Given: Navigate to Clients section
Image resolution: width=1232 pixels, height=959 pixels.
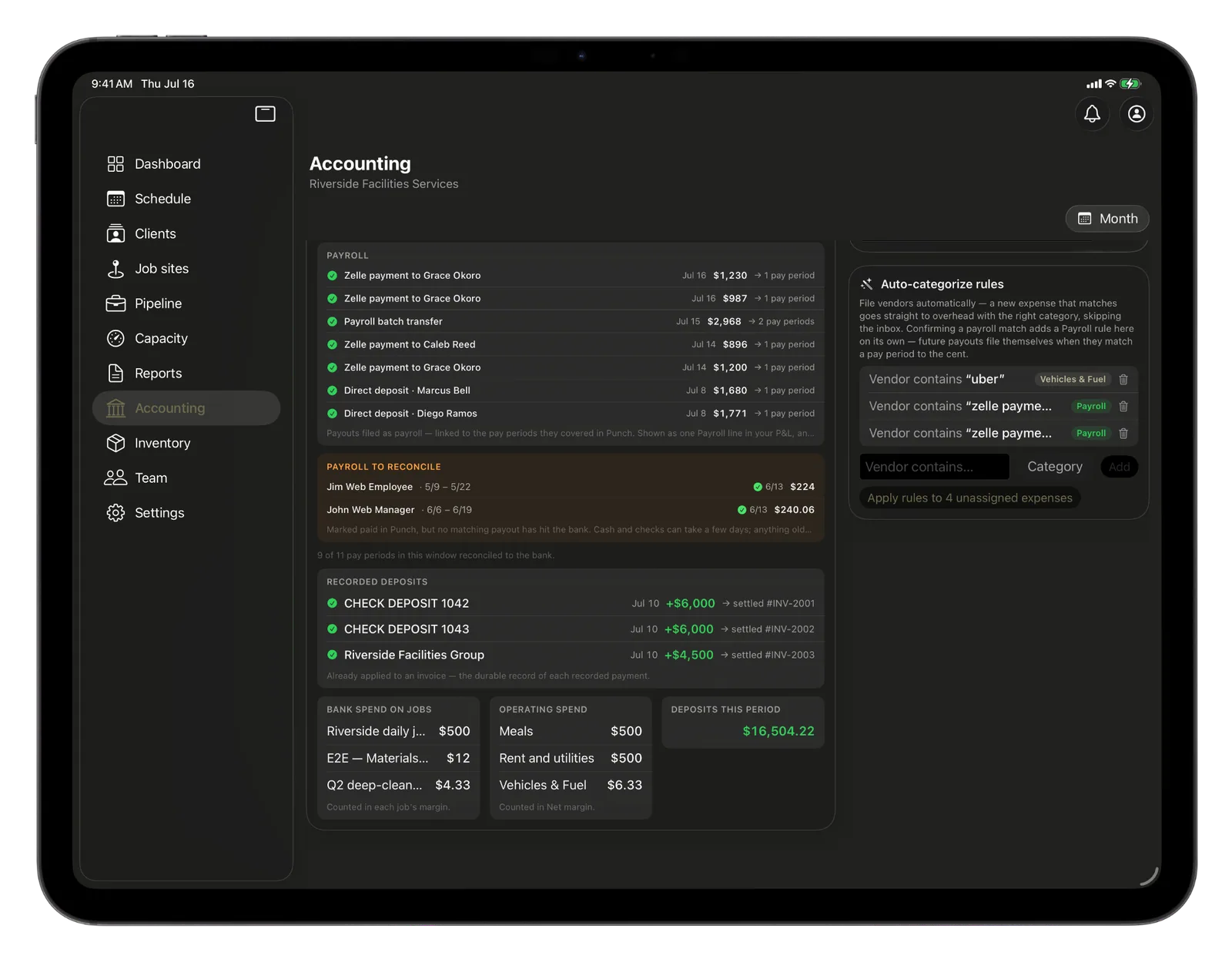Looking at the screenshot, I should coord(186,233).
